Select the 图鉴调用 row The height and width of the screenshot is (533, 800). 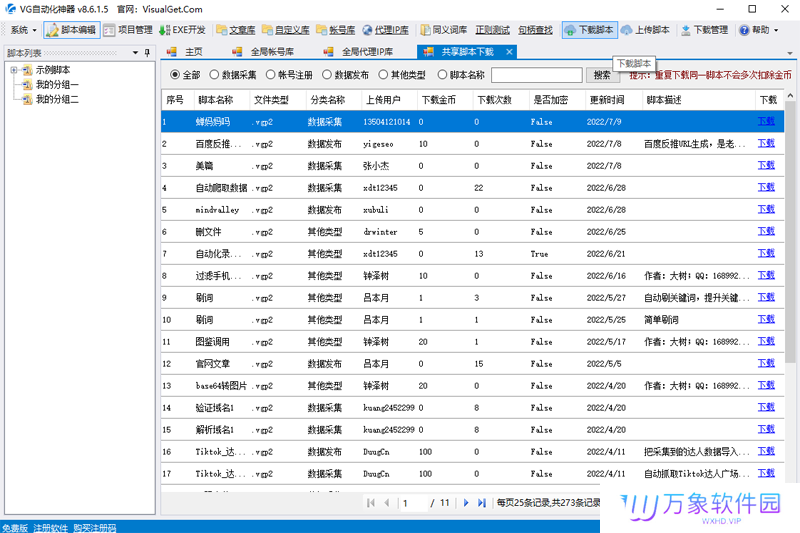pyautogui.click(x=472, y=342)
